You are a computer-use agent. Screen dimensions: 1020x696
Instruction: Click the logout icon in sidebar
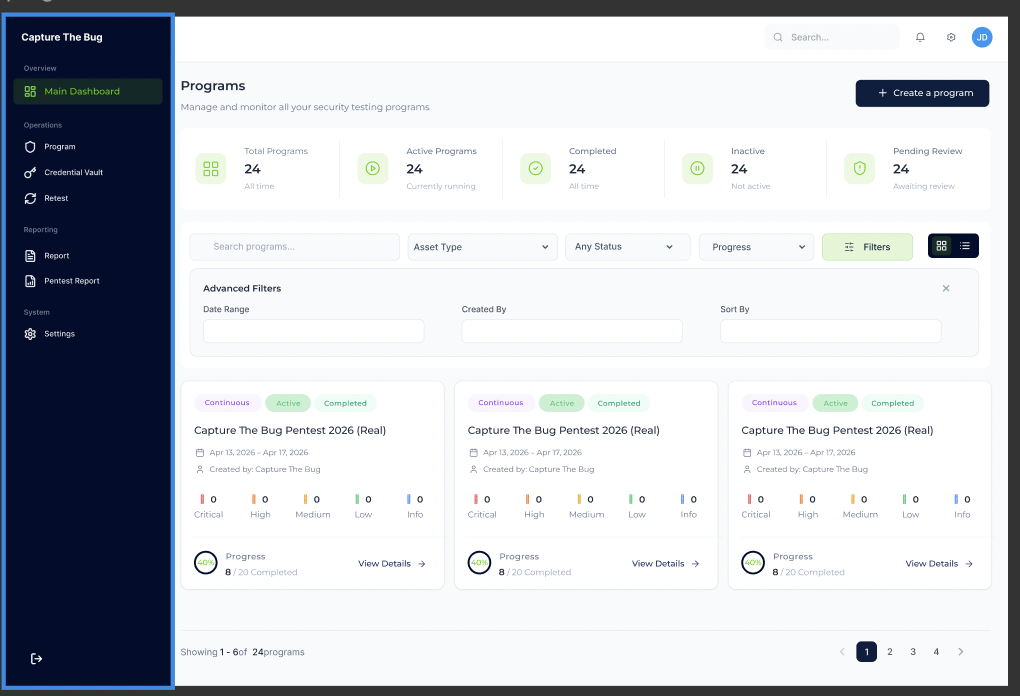pos(36,658)
